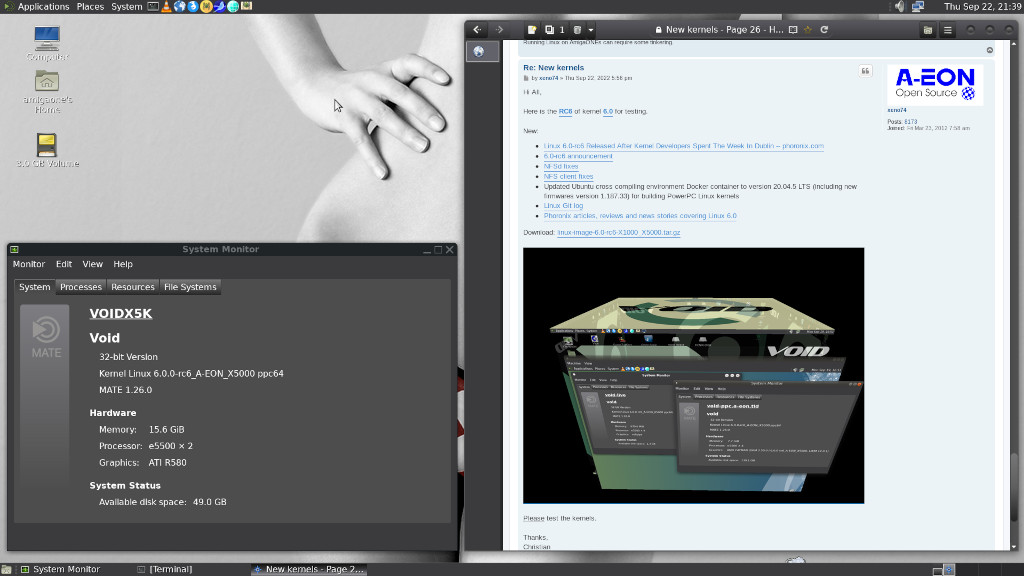Open the Help menu in System Monitor

[x=123, y=264]
